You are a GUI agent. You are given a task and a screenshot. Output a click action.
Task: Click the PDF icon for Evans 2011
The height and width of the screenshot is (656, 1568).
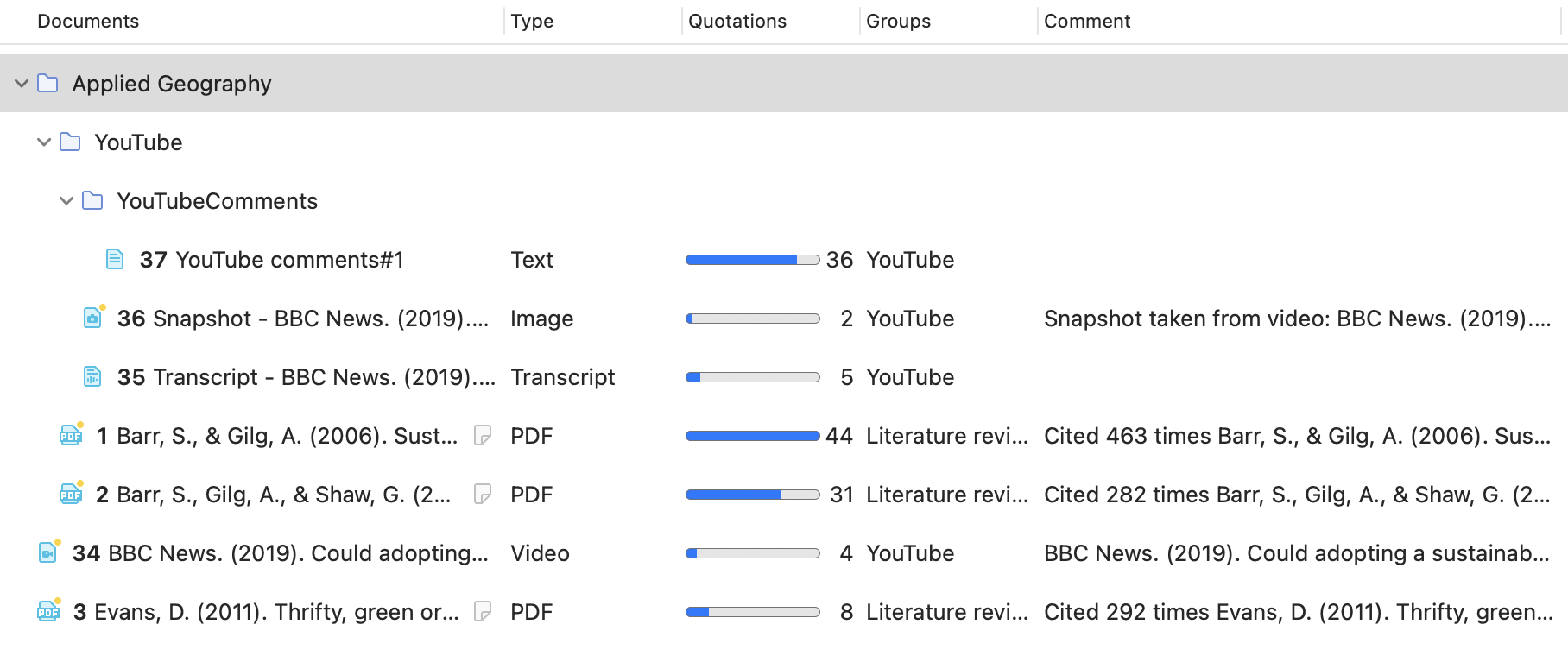point(48,611)
